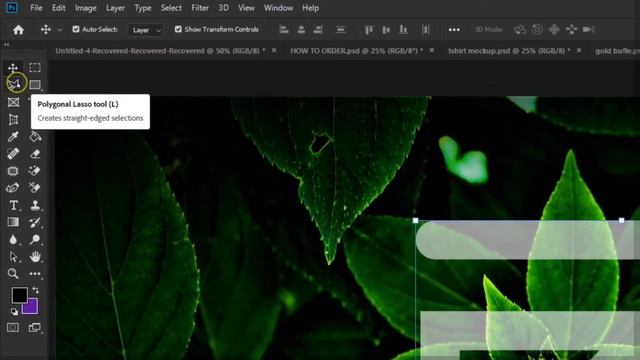Select the Healing Brush bandage tool

[13, 153]
